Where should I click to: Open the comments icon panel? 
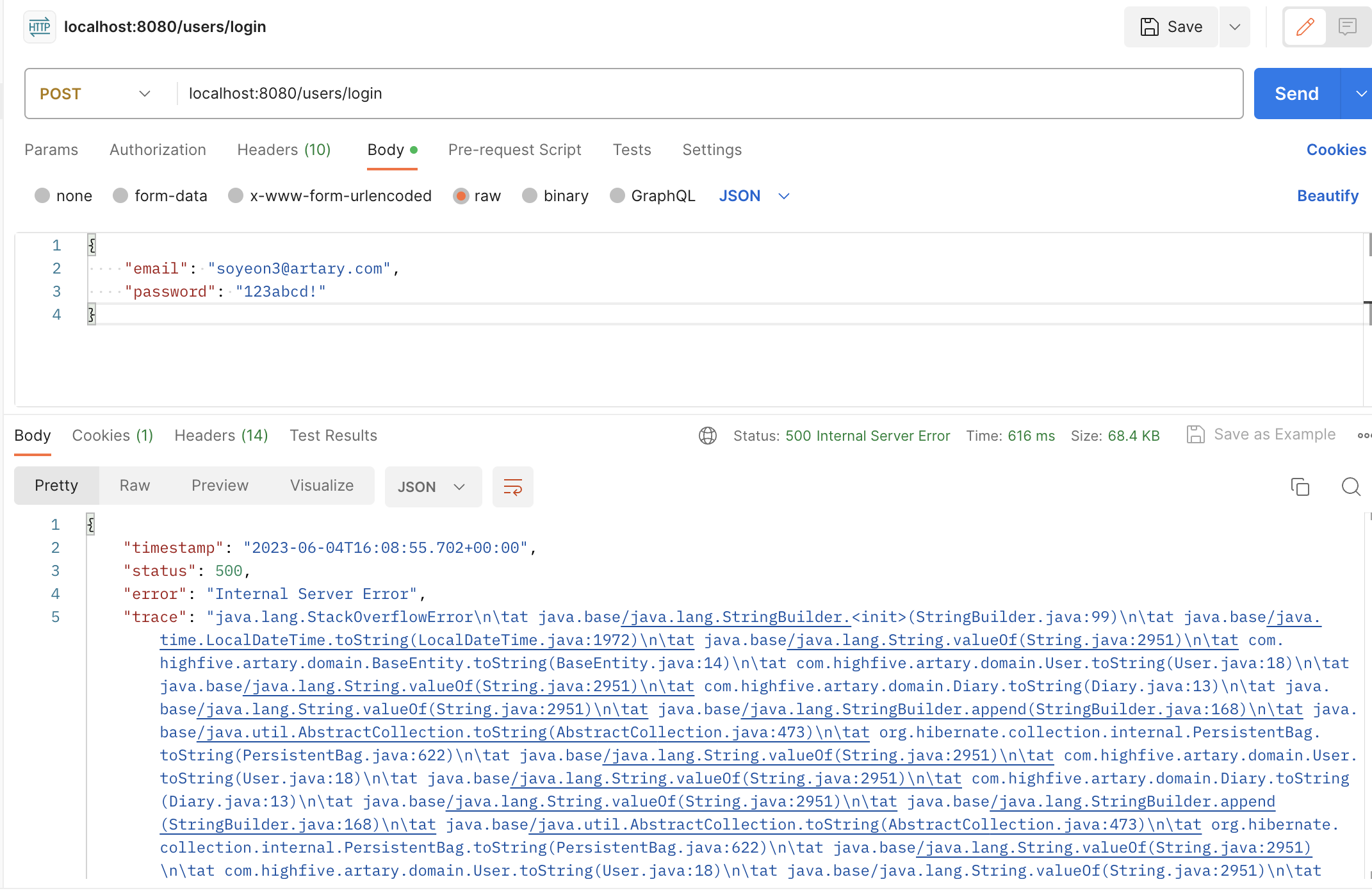[1347, 27]
